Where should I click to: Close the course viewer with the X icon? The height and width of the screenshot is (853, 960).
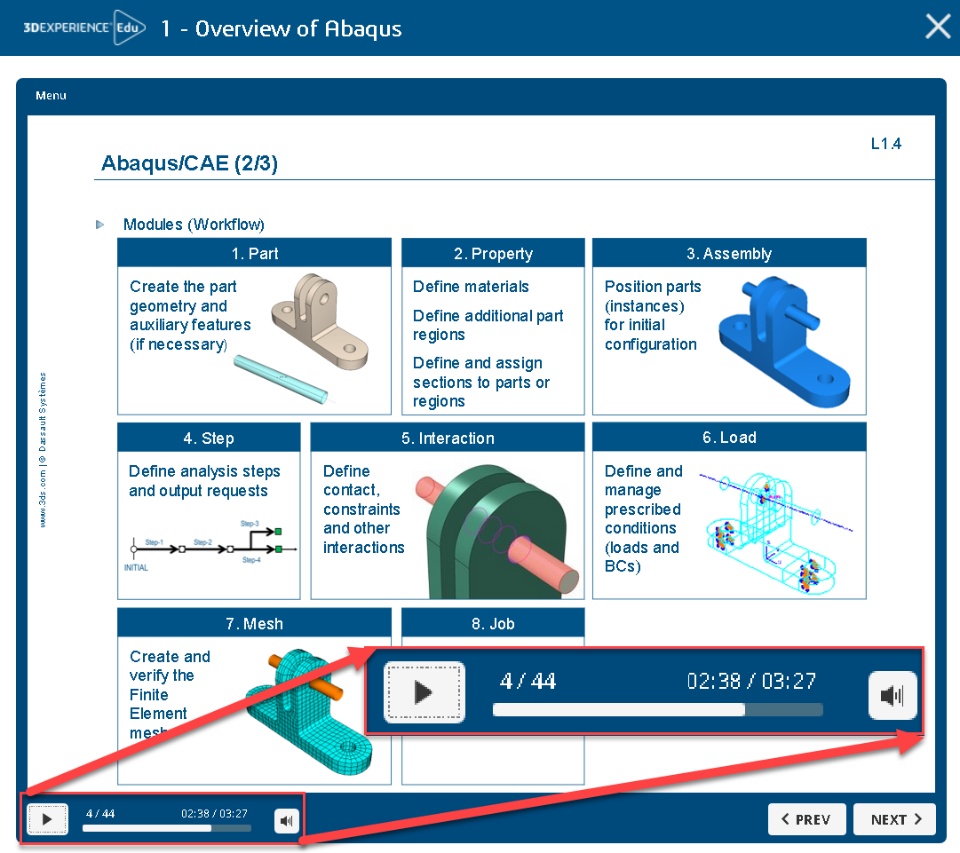(x=937, y=27)
